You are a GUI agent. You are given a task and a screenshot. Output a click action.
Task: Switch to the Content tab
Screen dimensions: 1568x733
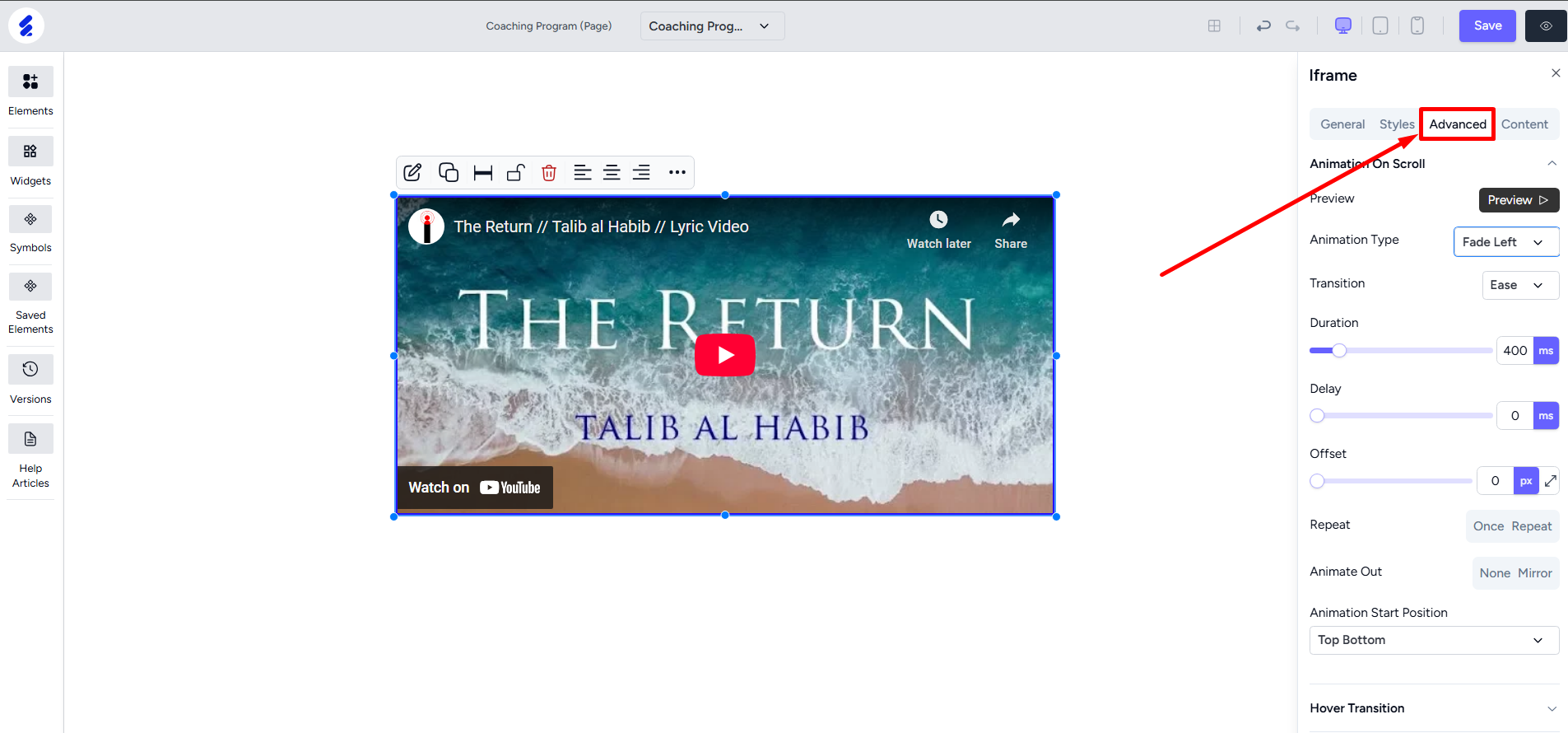1524,124
